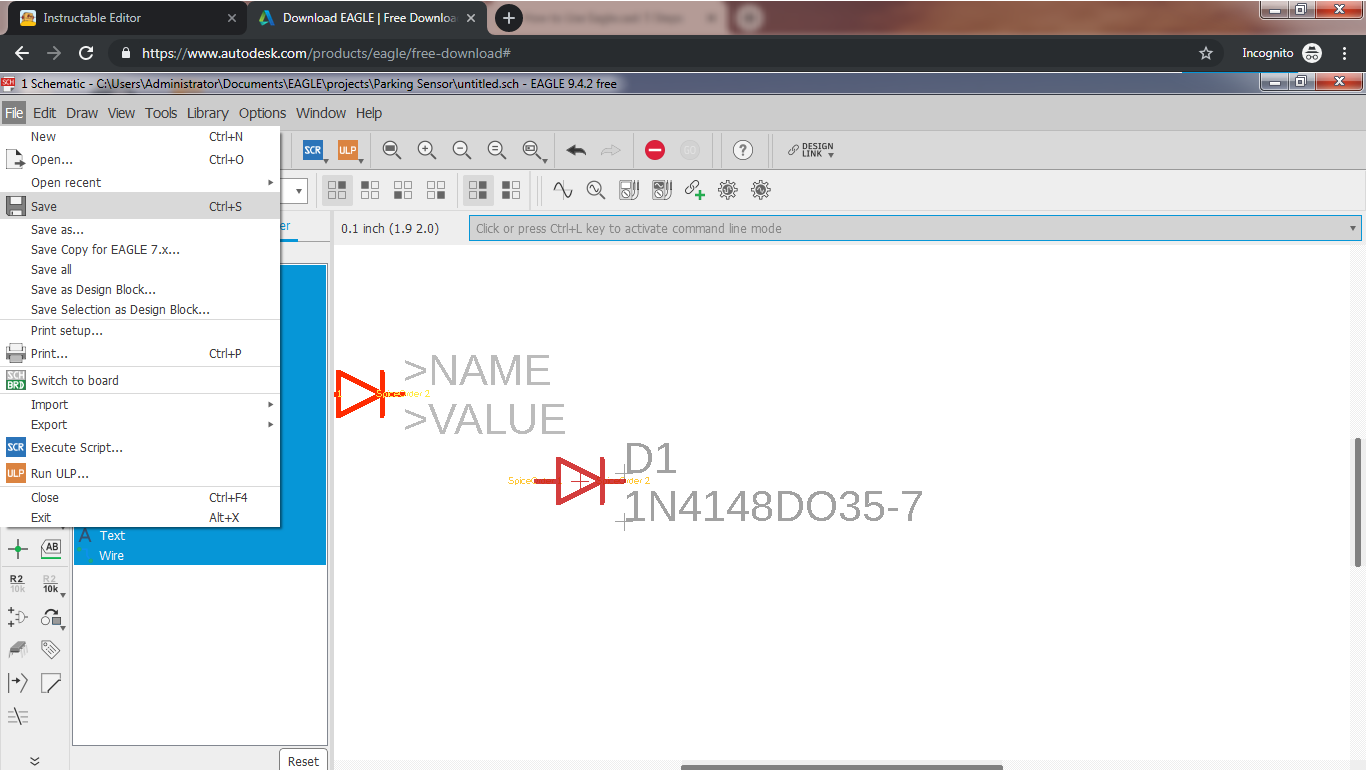Click the second multimeter icon with waveform
This screenshot has width=1368, height=770.
point(662,189)
